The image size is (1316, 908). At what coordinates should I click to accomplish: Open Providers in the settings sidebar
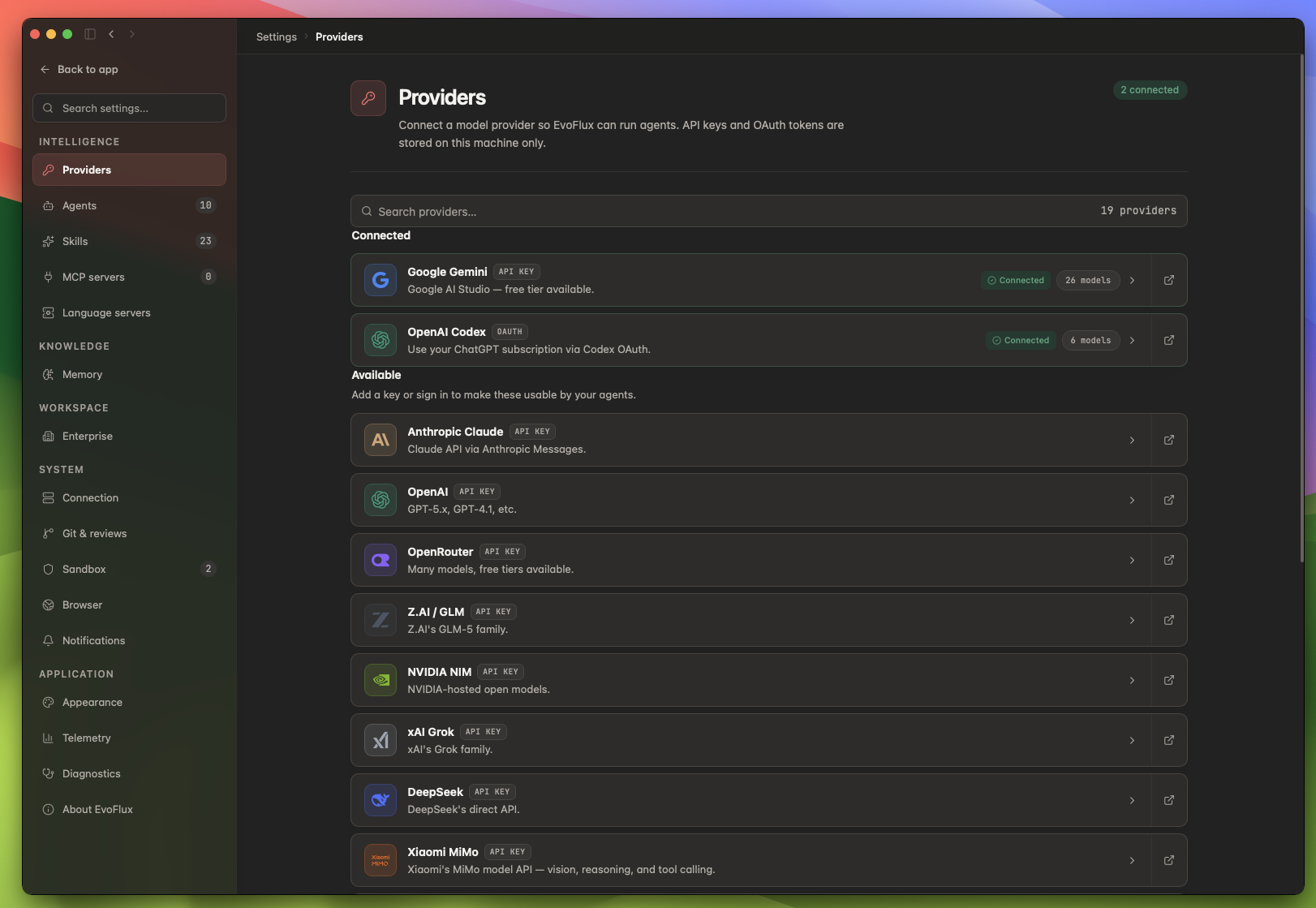tap(129, 170)
